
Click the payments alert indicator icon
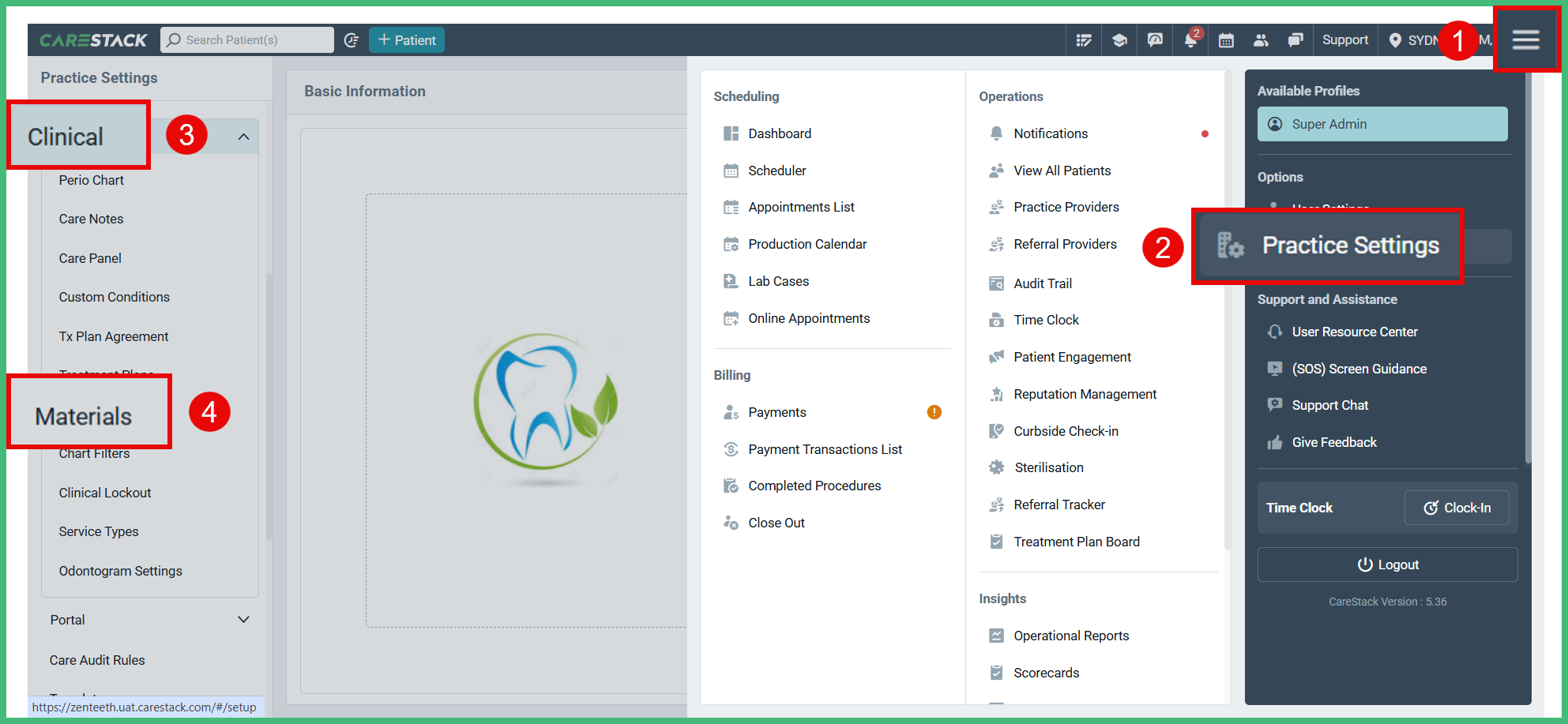(934, 411)
